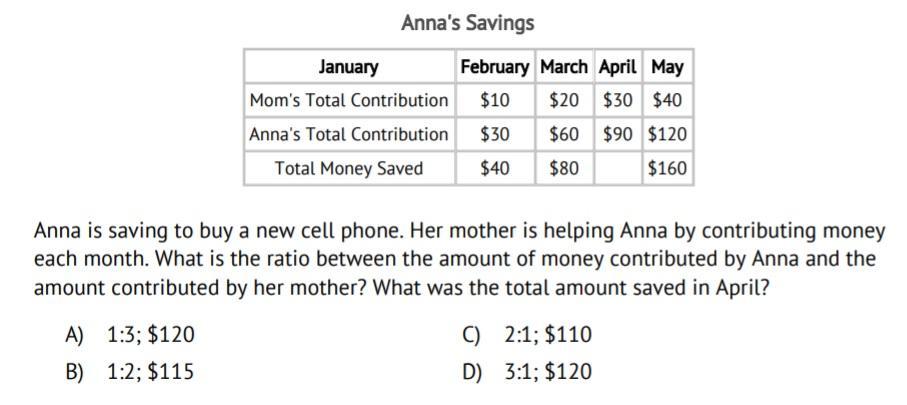This screenshot has height=405, width=907.
Task: Select answer option B 1:2; $115
Action: (130, 371)
